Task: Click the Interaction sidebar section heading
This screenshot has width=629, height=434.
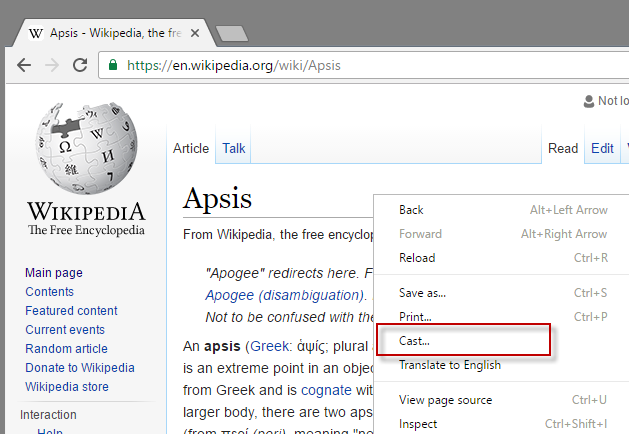Action: point(48,415)
